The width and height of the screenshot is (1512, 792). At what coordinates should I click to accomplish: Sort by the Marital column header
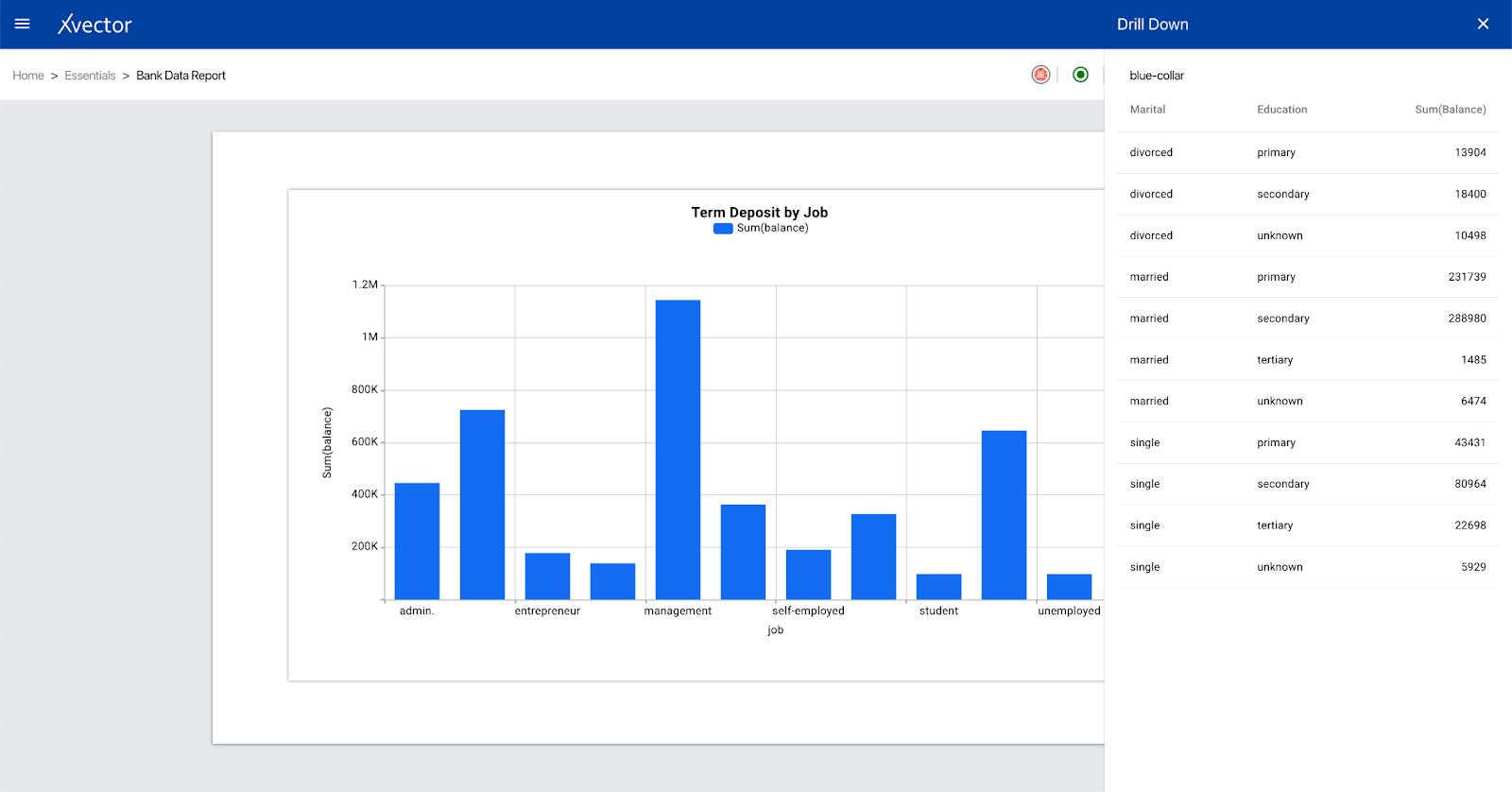1147,110
